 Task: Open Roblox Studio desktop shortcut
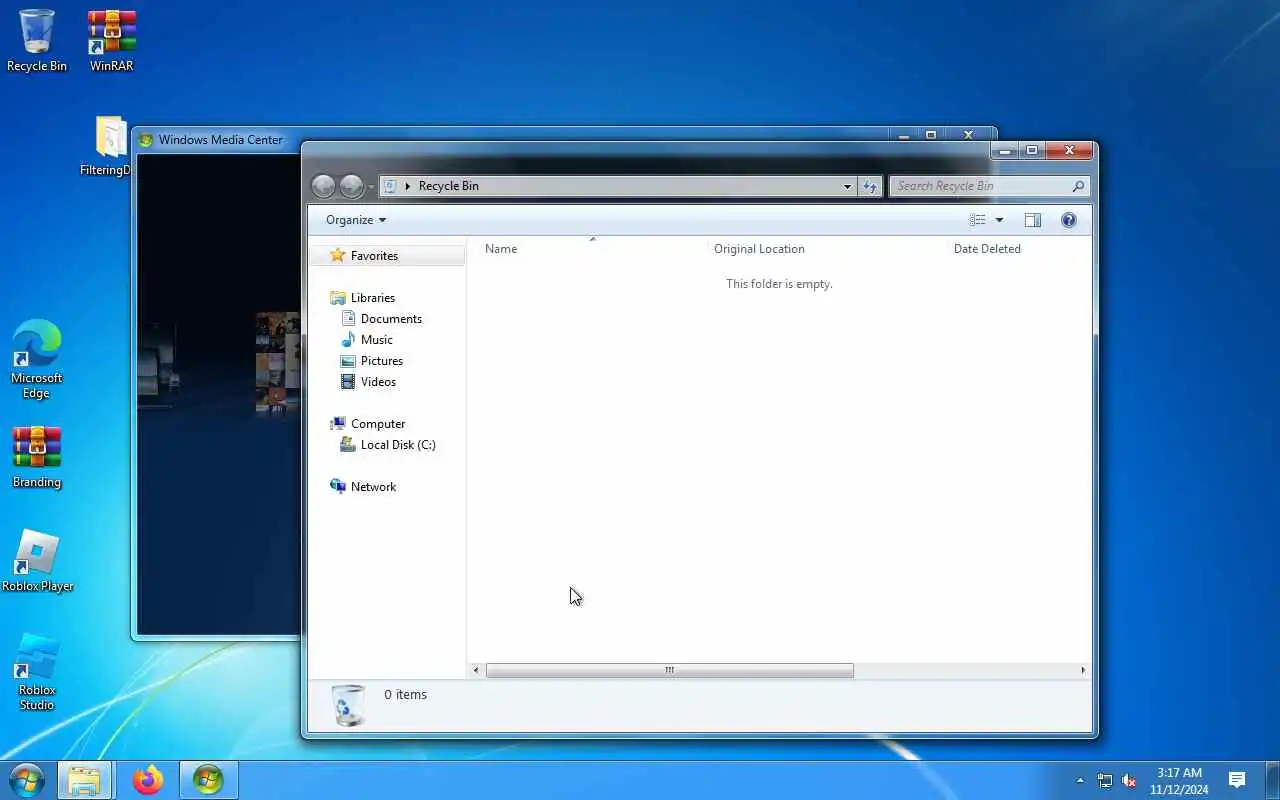(37, 672)
